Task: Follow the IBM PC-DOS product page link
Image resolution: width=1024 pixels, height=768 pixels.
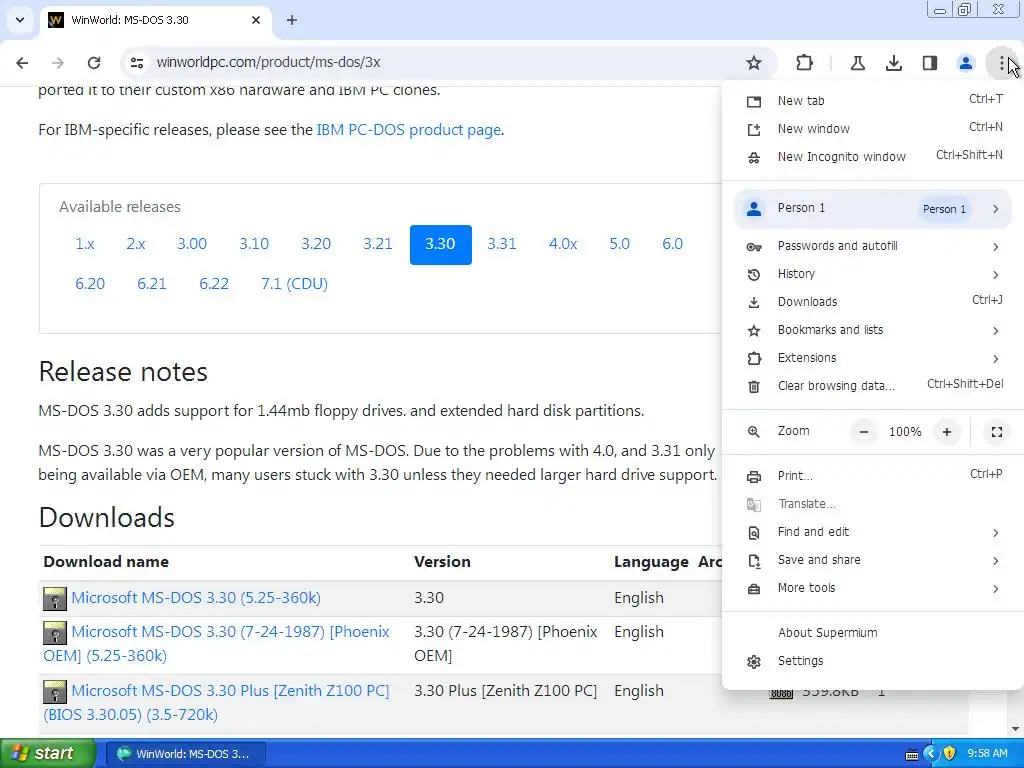Action: (409, 130)
